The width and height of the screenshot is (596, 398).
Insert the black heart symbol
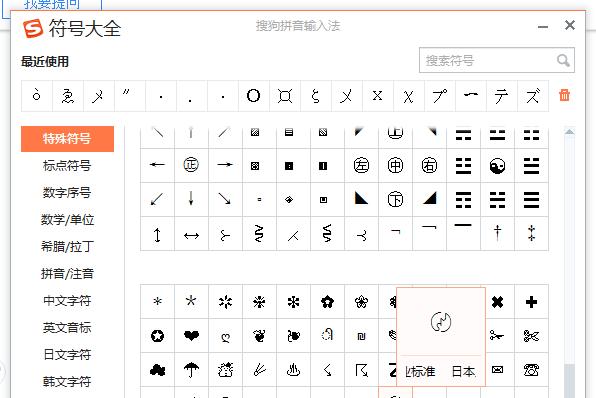click(x=191, y=336)
